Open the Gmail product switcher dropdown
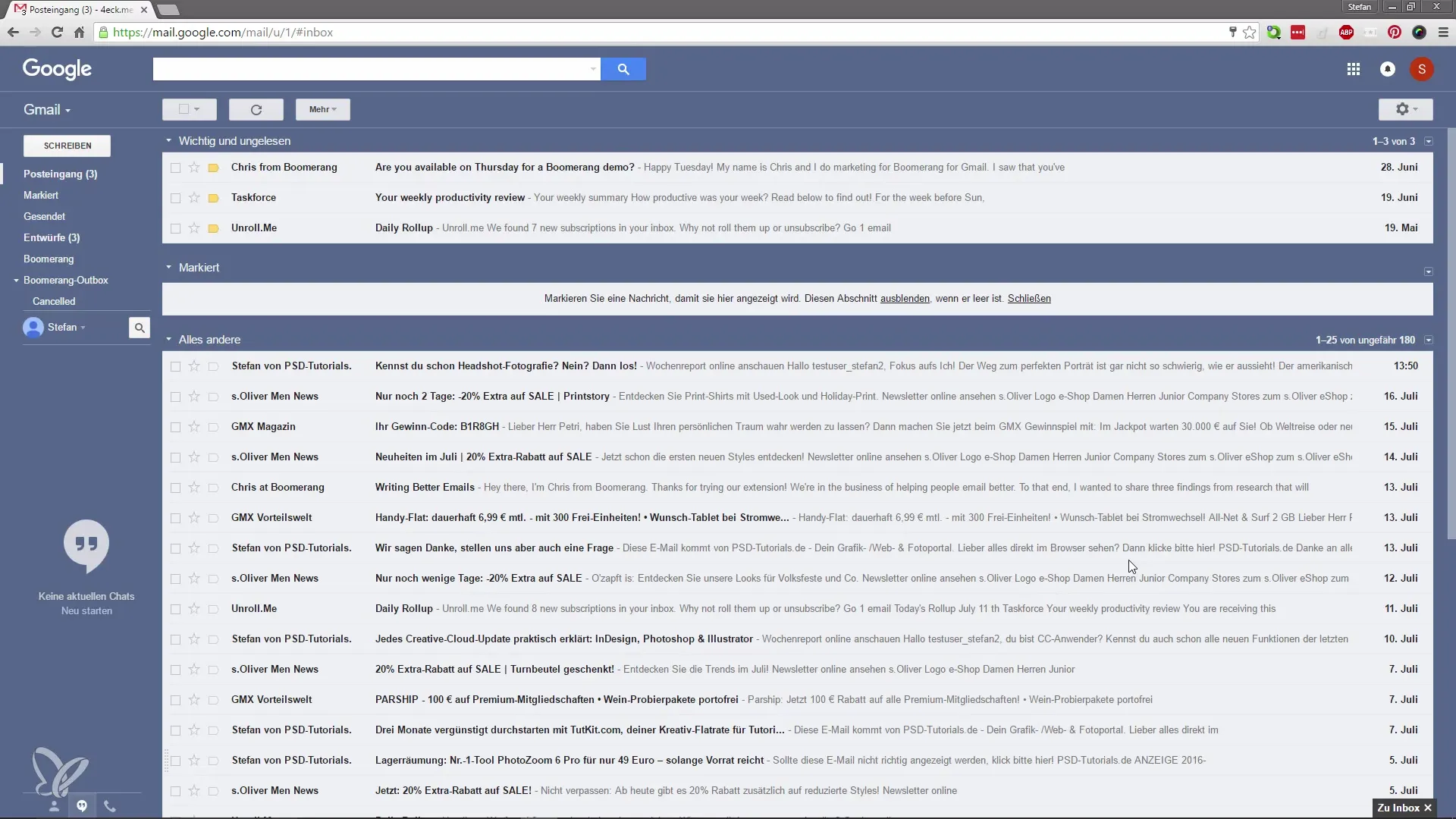 click(x=47, y=110)
